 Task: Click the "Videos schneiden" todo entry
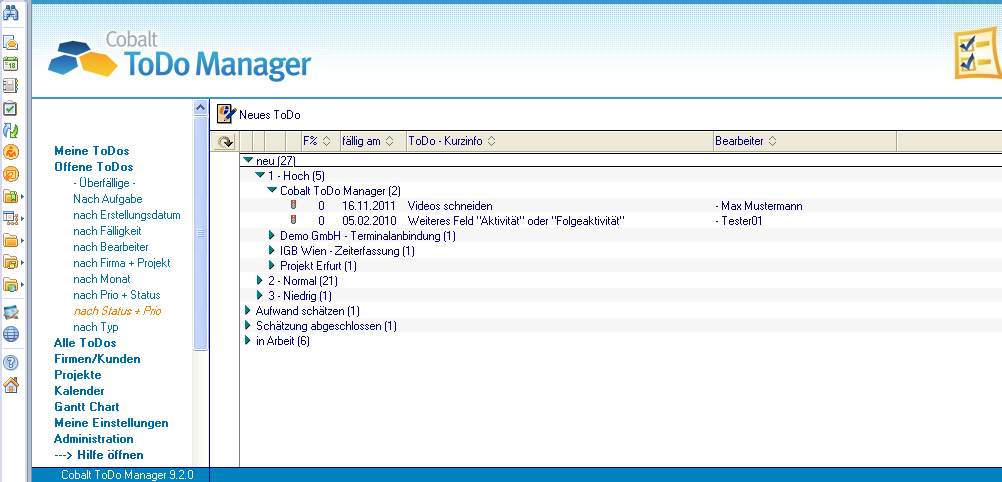click(450, 206)
